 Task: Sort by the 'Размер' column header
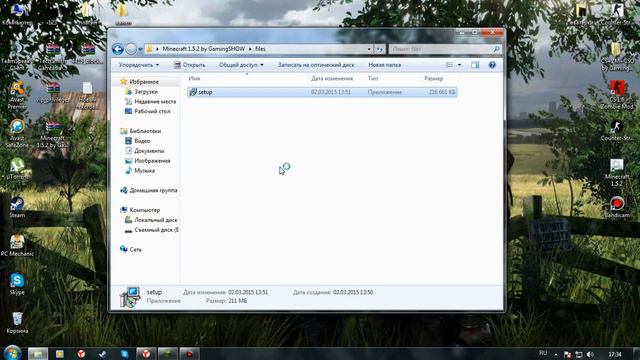click(x=433, y=78)
